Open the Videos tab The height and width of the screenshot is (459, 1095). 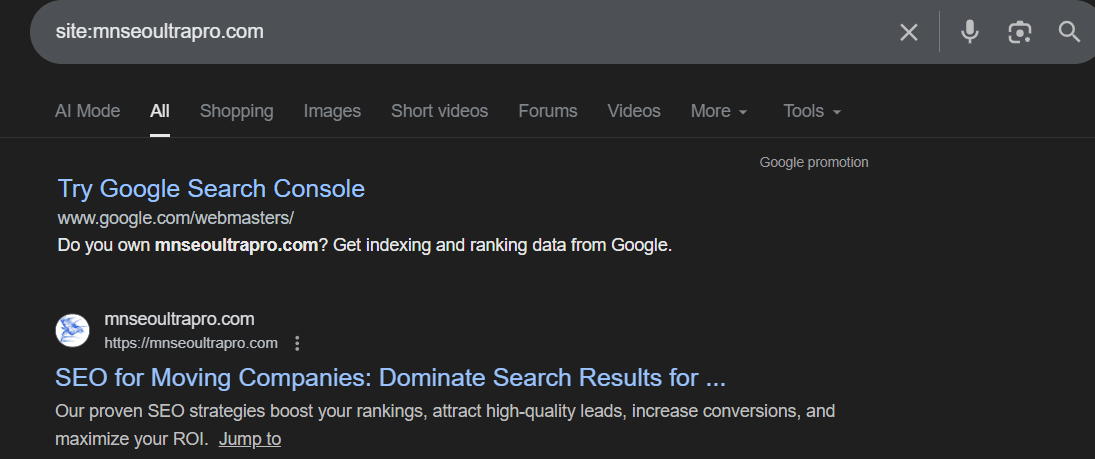coord(634,111)
